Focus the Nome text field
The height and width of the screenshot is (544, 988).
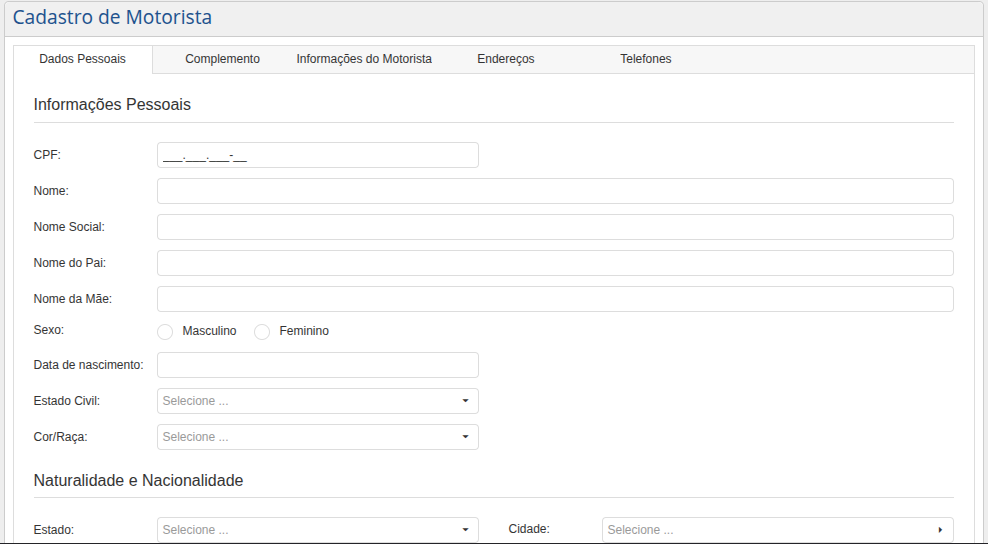click(555, 191)
